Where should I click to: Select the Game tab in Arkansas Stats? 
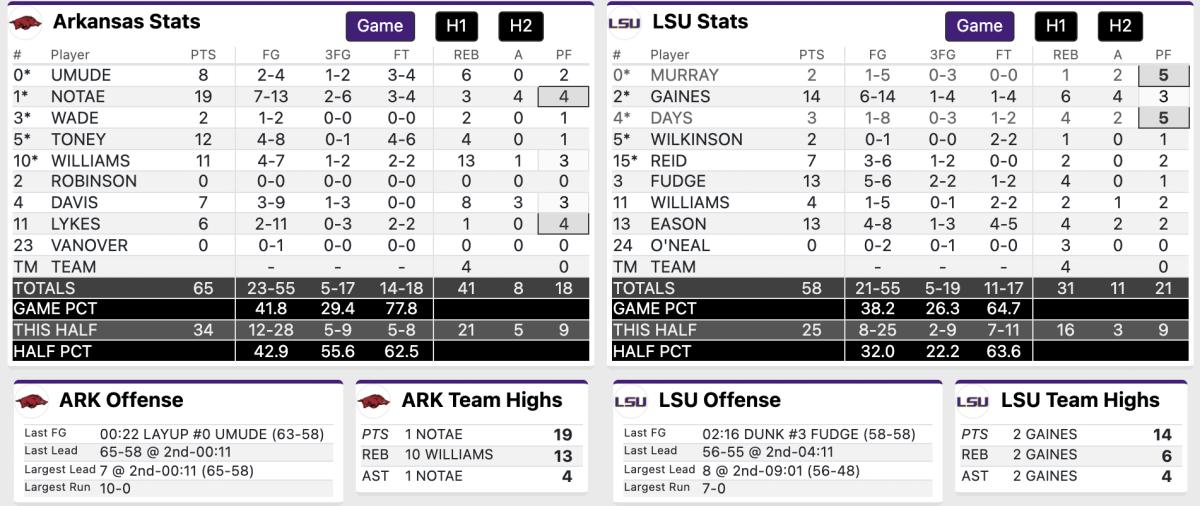click(x=380, y=26)
